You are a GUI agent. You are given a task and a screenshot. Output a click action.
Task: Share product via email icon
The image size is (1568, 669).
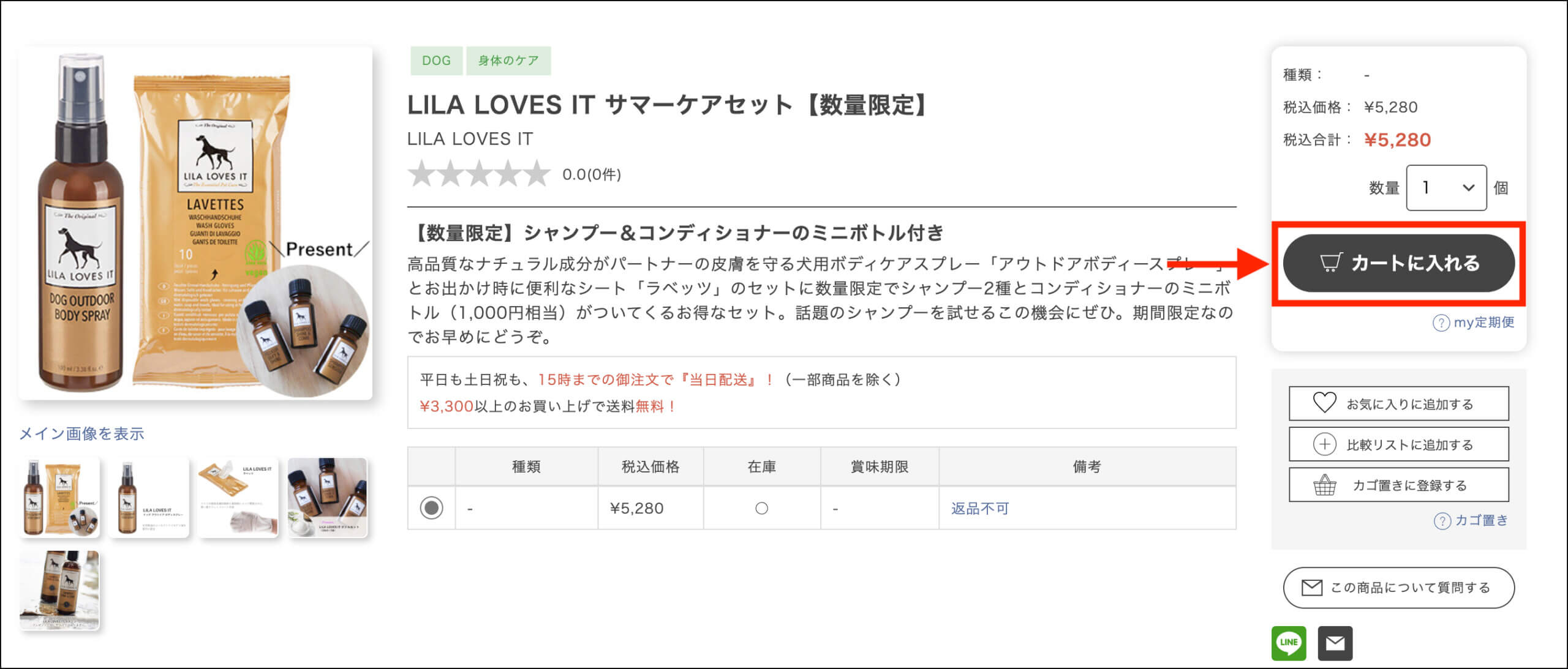coord(1335,643)
